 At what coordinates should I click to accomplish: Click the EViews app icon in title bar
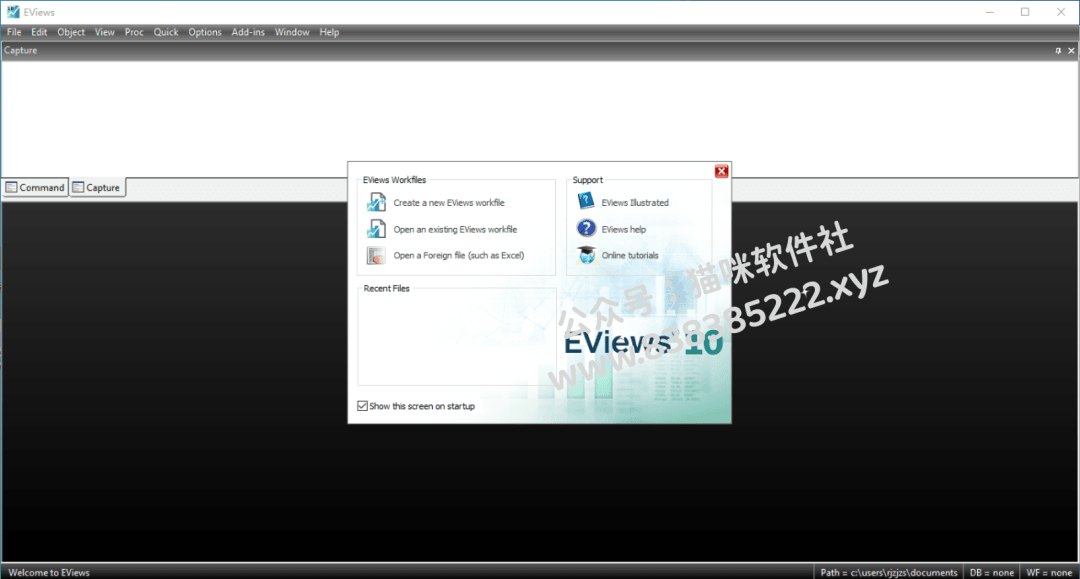click(13, 12)
